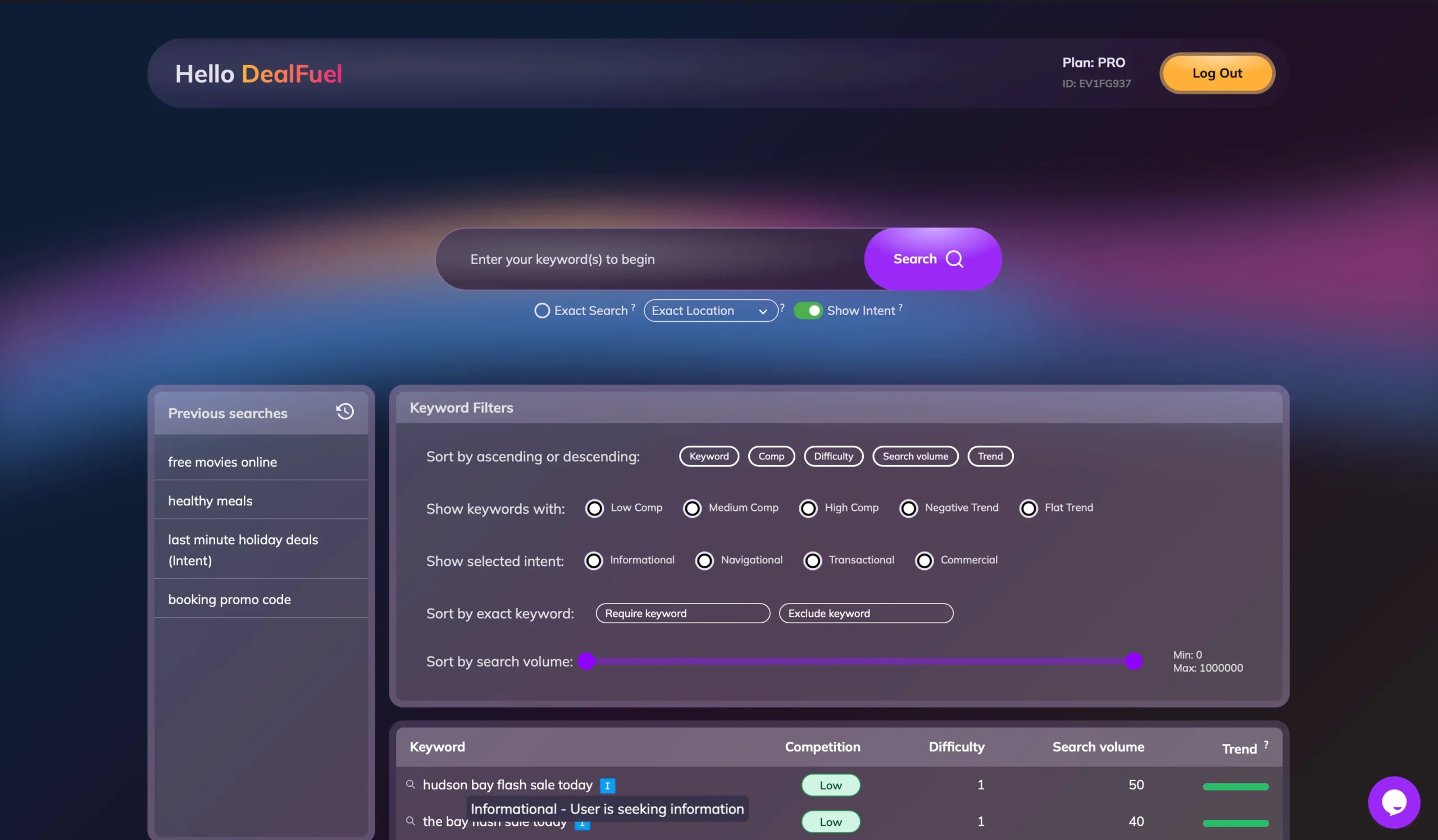This screenshot has height=840, width=1438.
Task: Select the High Comp filter
Action: pos(807,508)
